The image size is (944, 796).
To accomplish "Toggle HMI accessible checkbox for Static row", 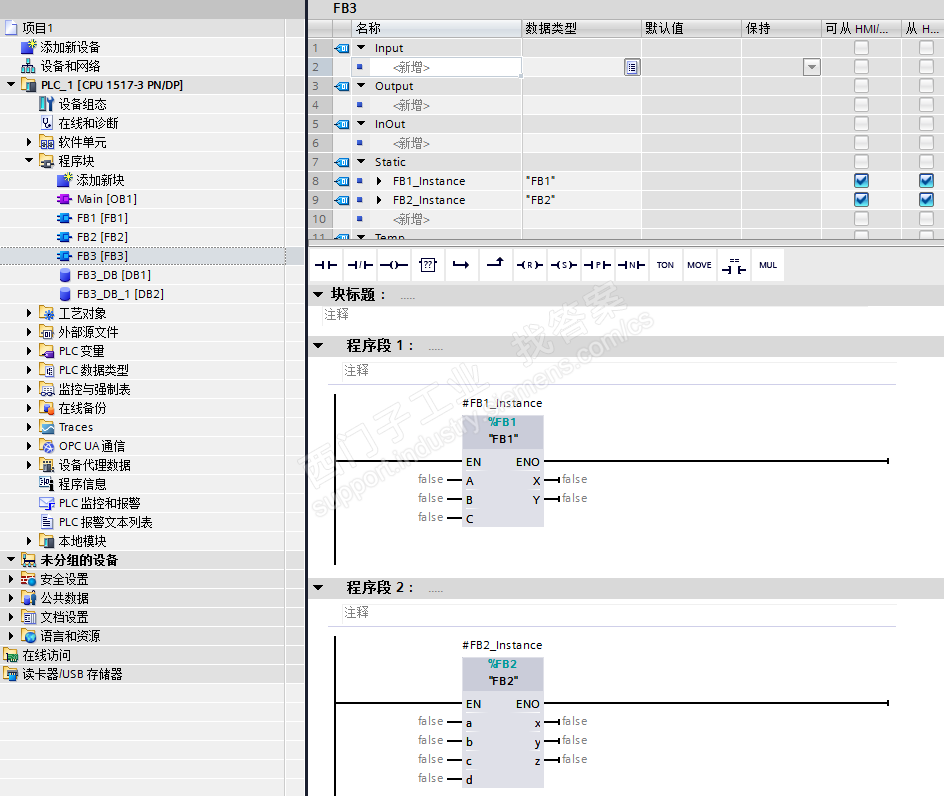I will click(x=862, y=161).
